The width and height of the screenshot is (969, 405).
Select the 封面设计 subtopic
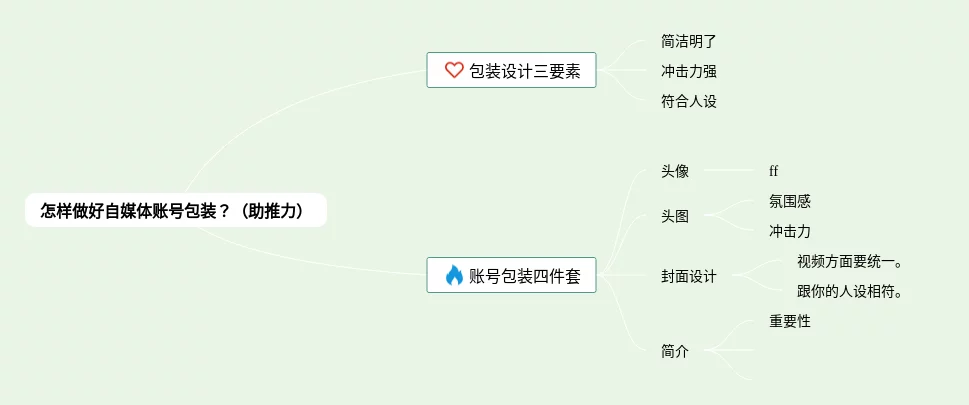pyautogui.click(x=688, y=276)
